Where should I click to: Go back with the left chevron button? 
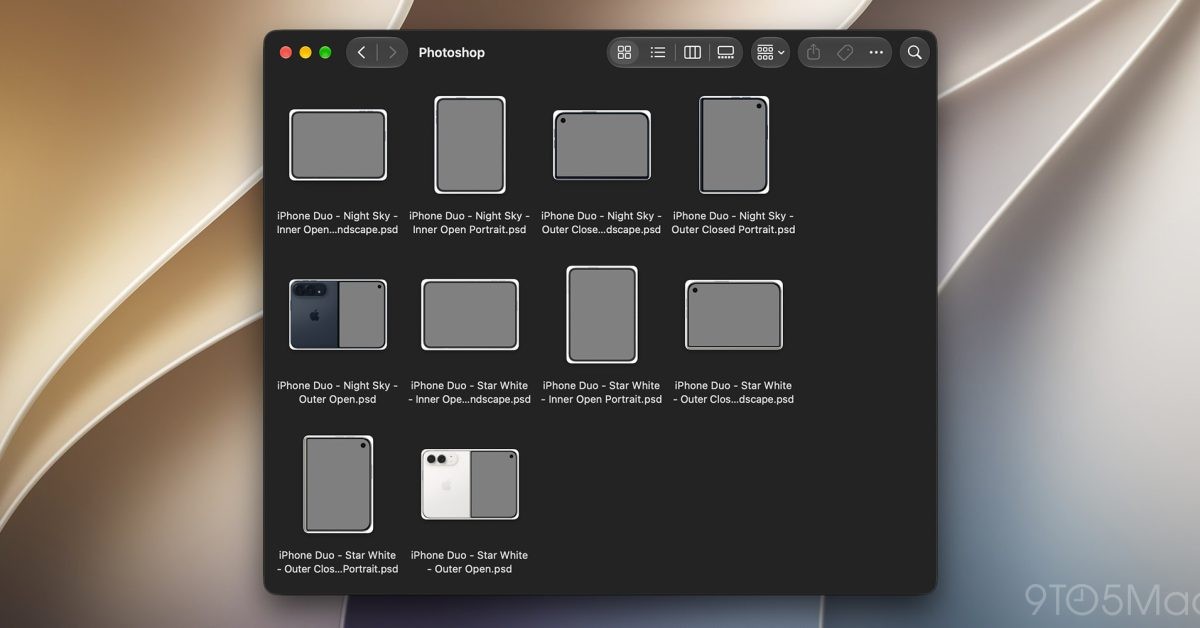(x=362, y=52)
